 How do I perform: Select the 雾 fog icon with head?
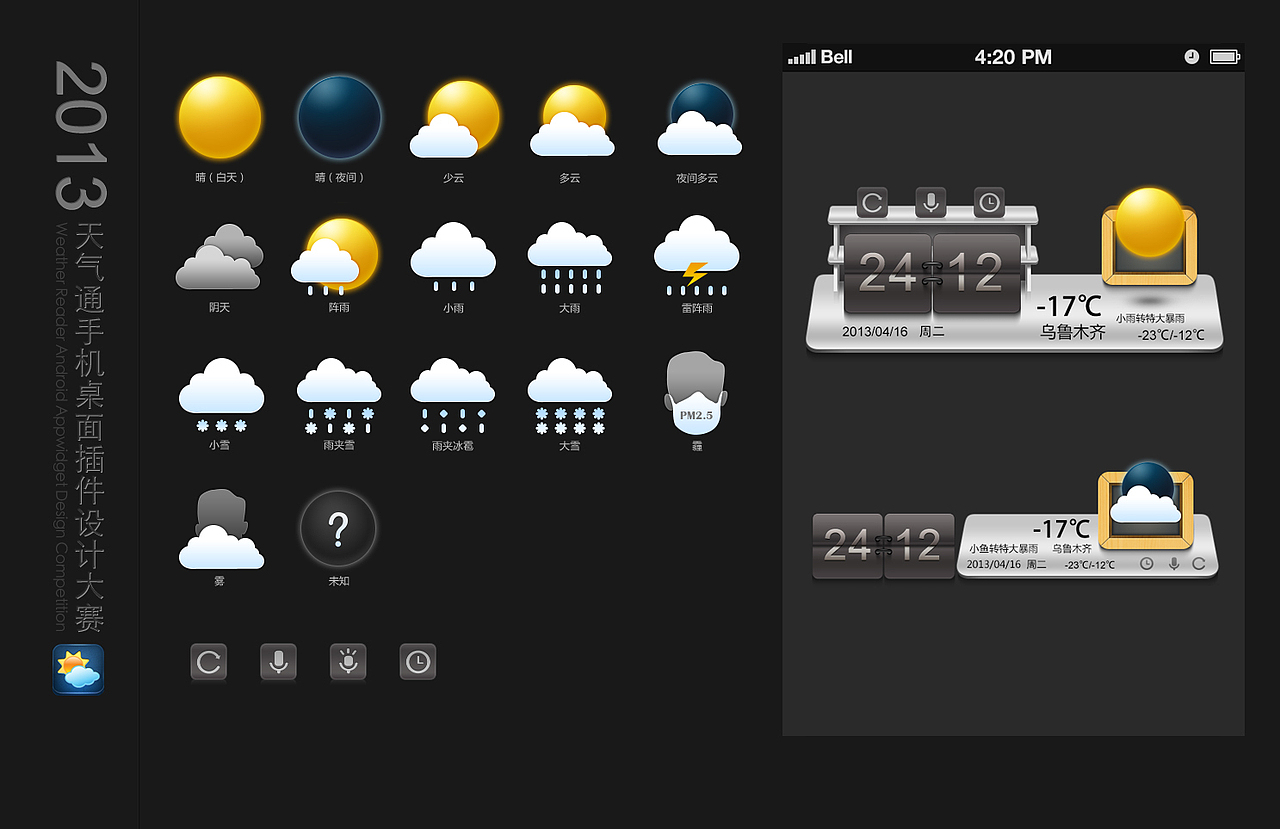coord(221,529)
